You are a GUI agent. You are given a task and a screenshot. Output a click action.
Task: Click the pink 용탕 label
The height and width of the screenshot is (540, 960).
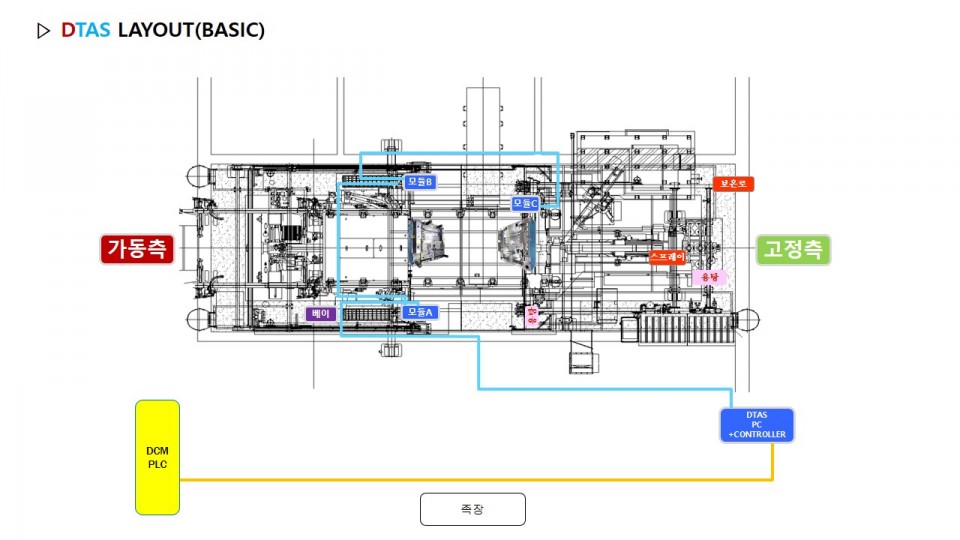coord(710,276)
